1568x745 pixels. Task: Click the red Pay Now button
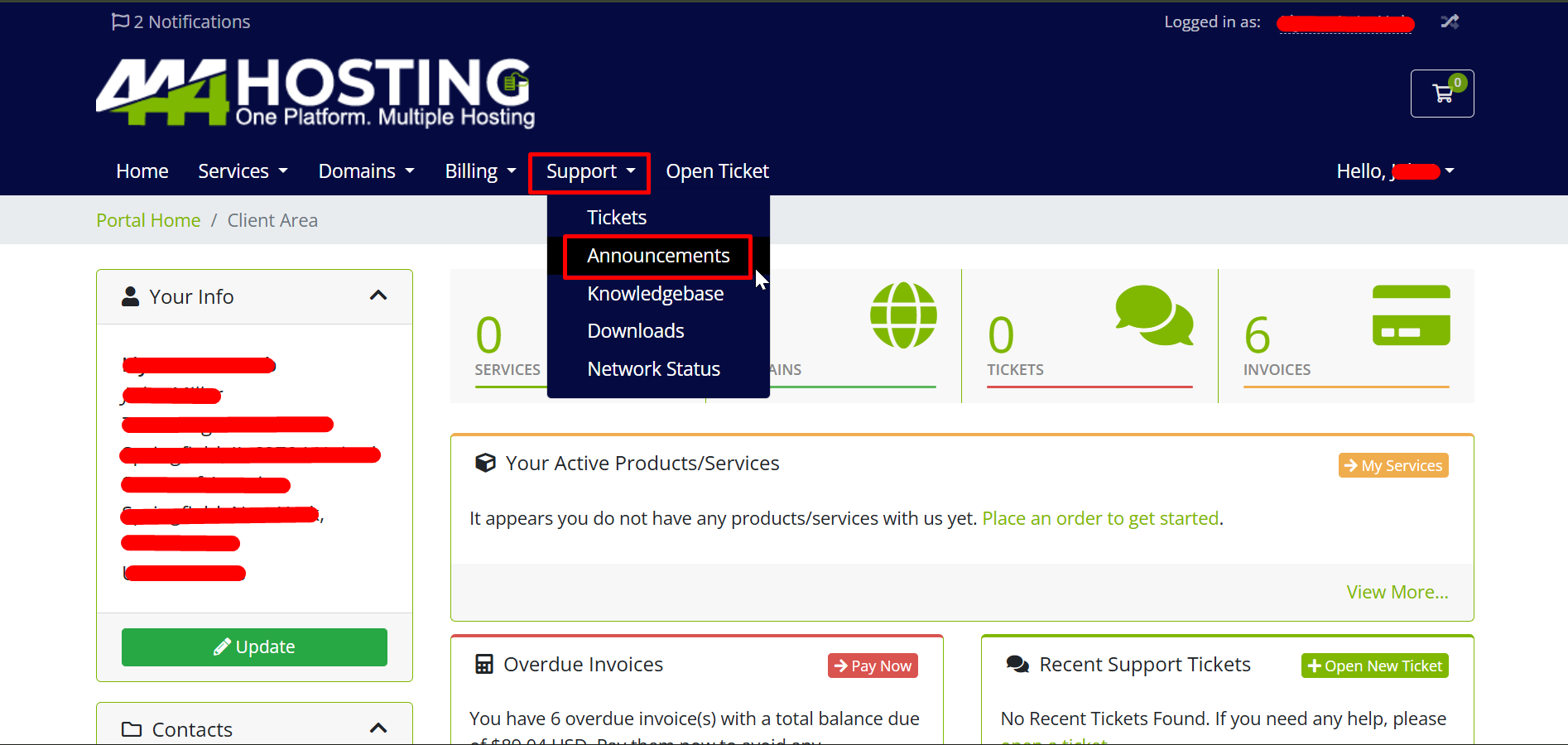(873, 666)
